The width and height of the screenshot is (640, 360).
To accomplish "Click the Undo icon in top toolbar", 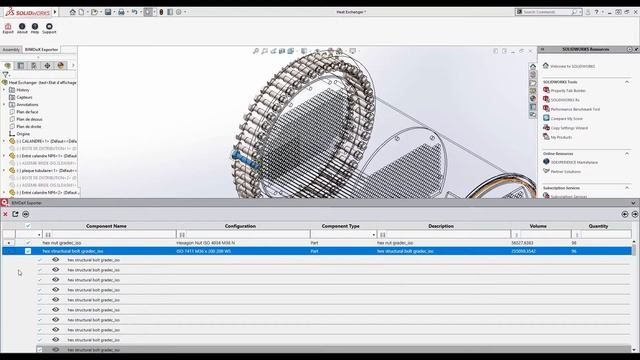I will [134, 12].
